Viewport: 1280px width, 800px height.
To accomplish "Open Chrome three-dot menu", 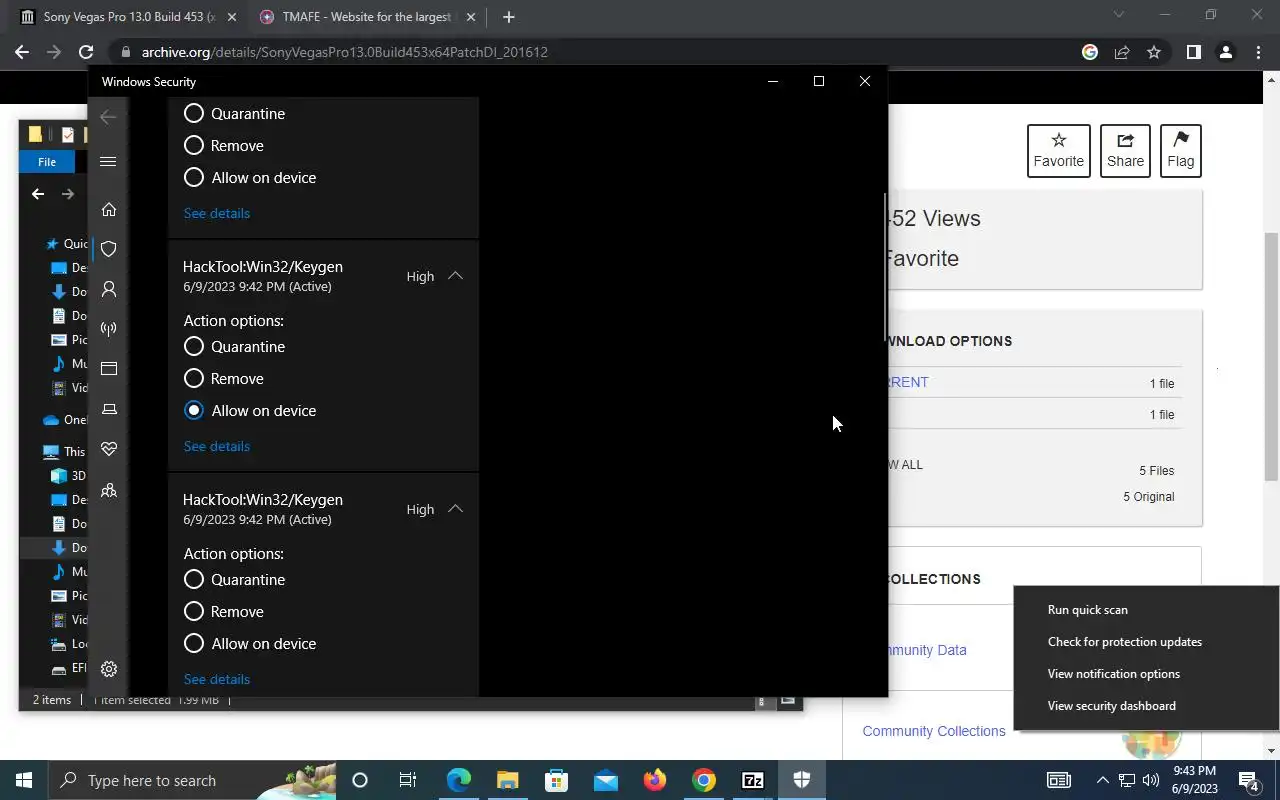I will (1258, 52).
